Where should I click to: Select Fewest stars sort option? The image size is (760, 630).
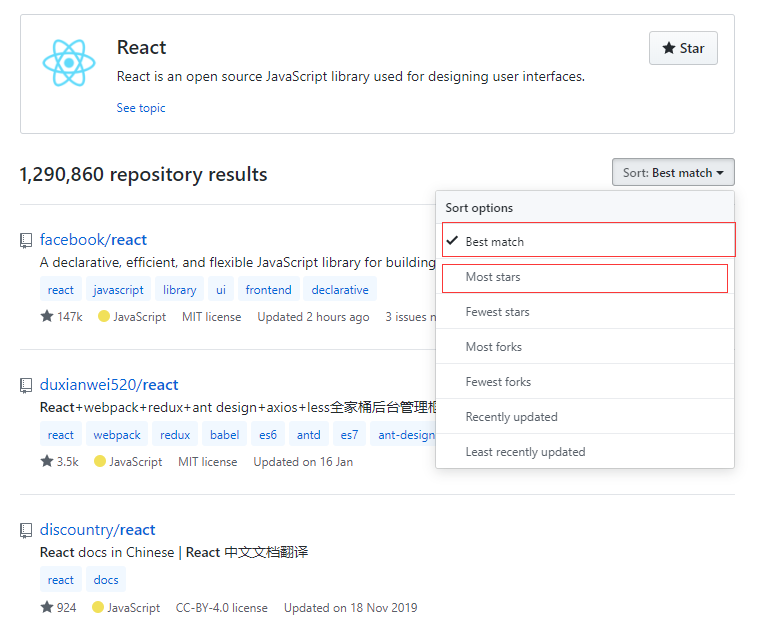pyautogui.click(x=585, y=312)
